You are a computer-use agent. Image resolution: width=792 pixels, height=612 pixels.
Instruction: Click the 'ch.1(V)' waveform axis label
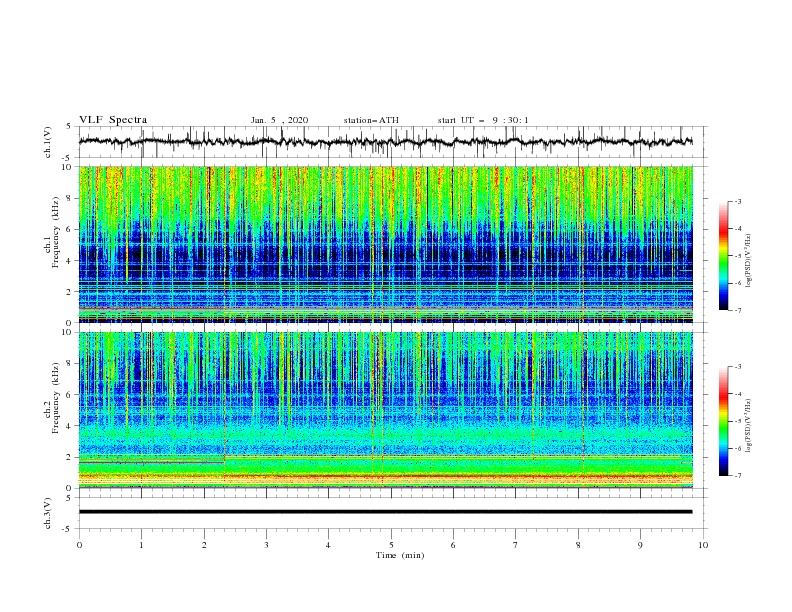click(48, 142)
